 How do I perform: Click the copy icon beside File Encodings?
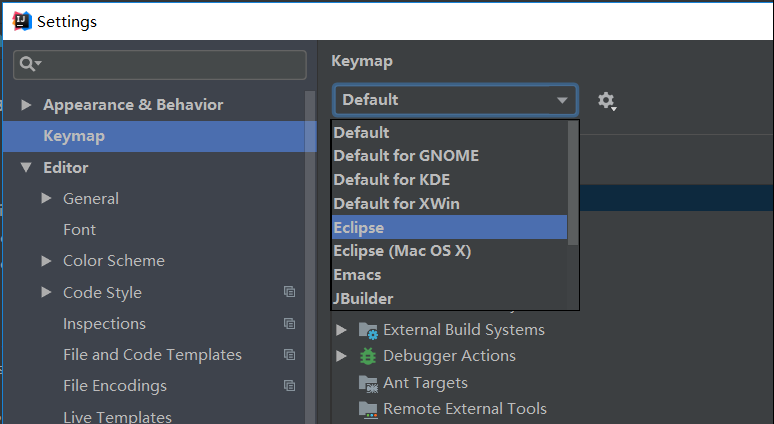click(290, 386)
